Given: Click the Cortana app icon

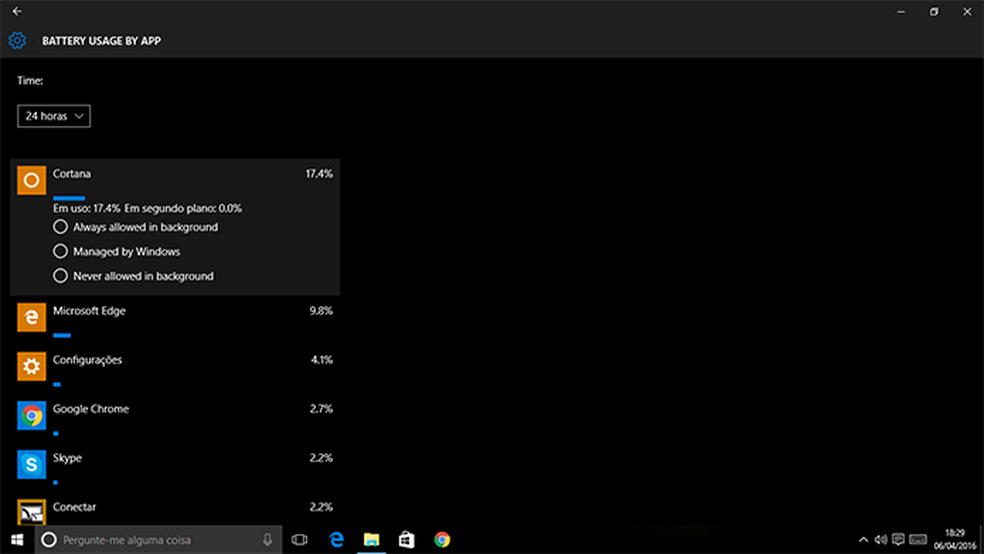Looking at the screenshot, I should pyautogui.click(x=31, y=180).
